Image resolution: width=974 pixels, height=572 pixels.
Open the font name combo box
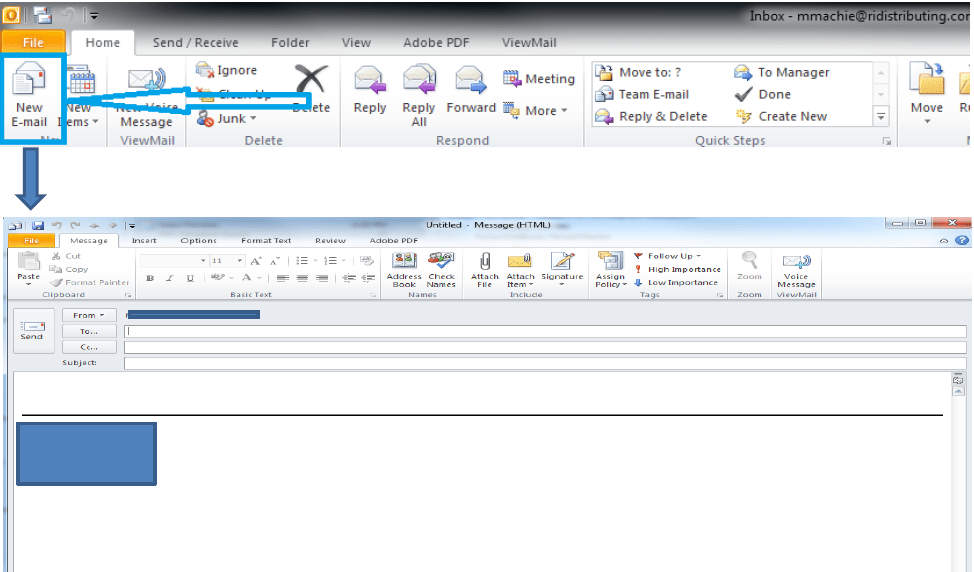(x=173, y=261)
